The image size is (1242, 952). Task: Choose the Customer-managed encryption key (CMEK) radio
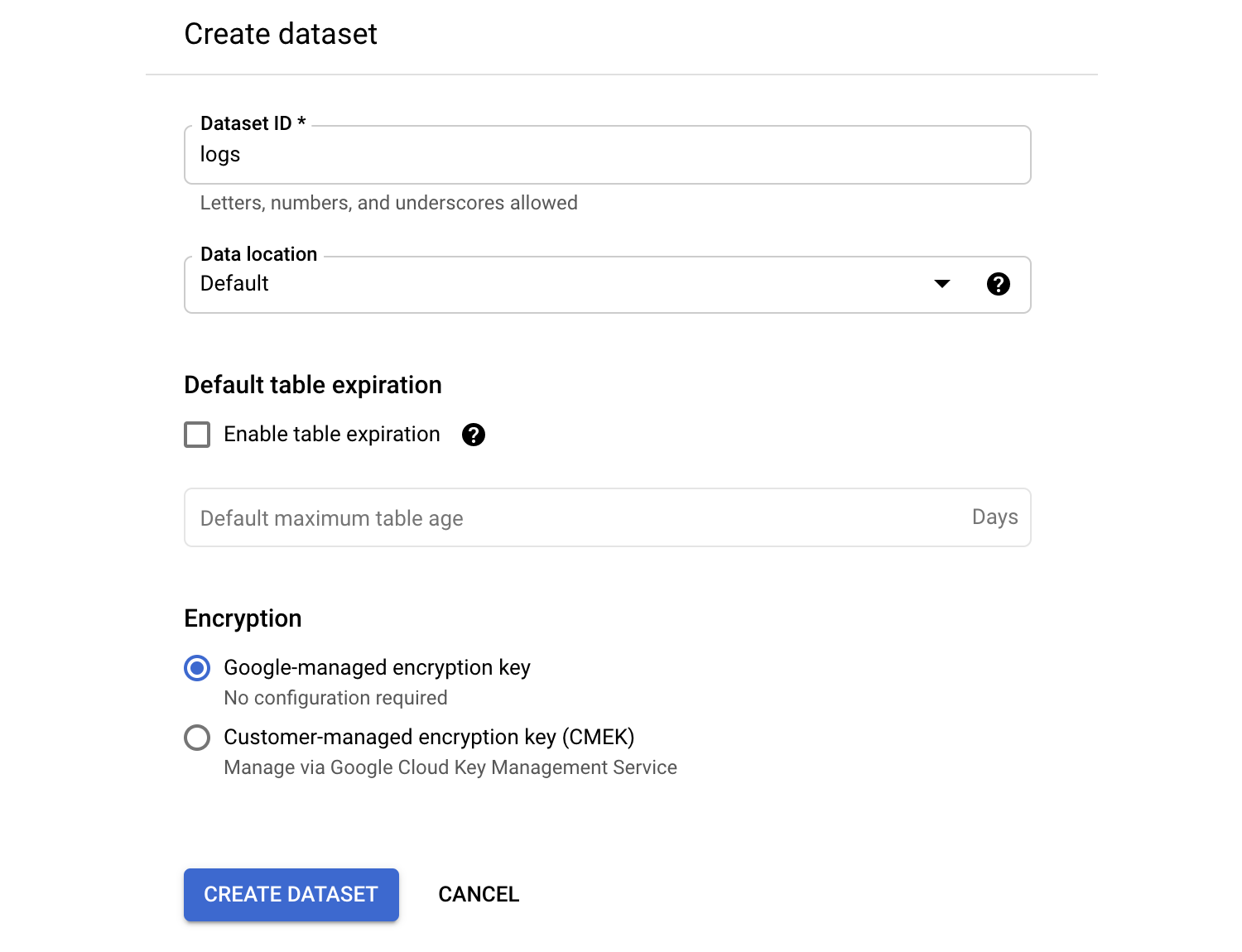tap(197, 738)
